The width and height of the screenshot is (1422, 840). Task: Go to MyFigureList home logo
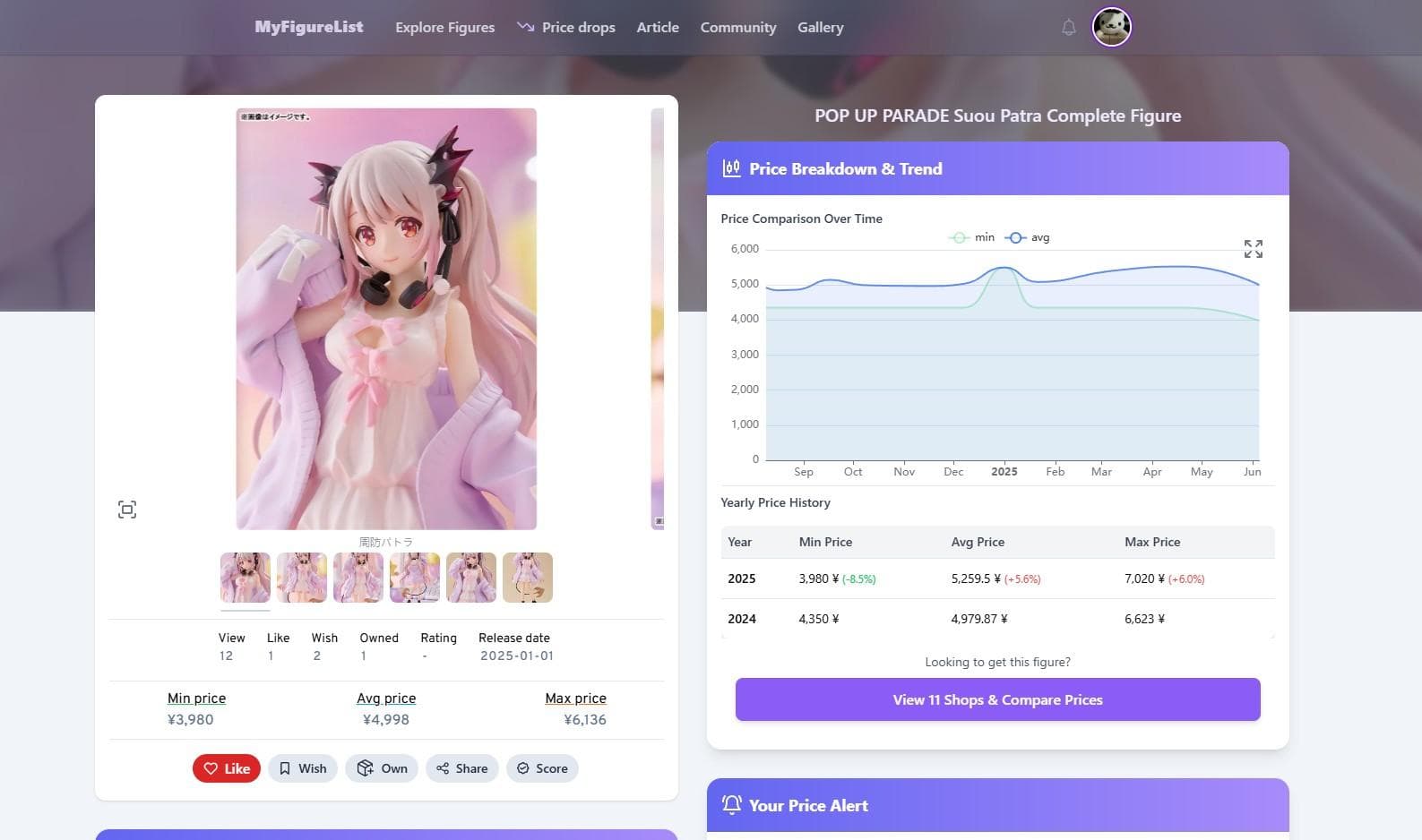tap(309, 27)
